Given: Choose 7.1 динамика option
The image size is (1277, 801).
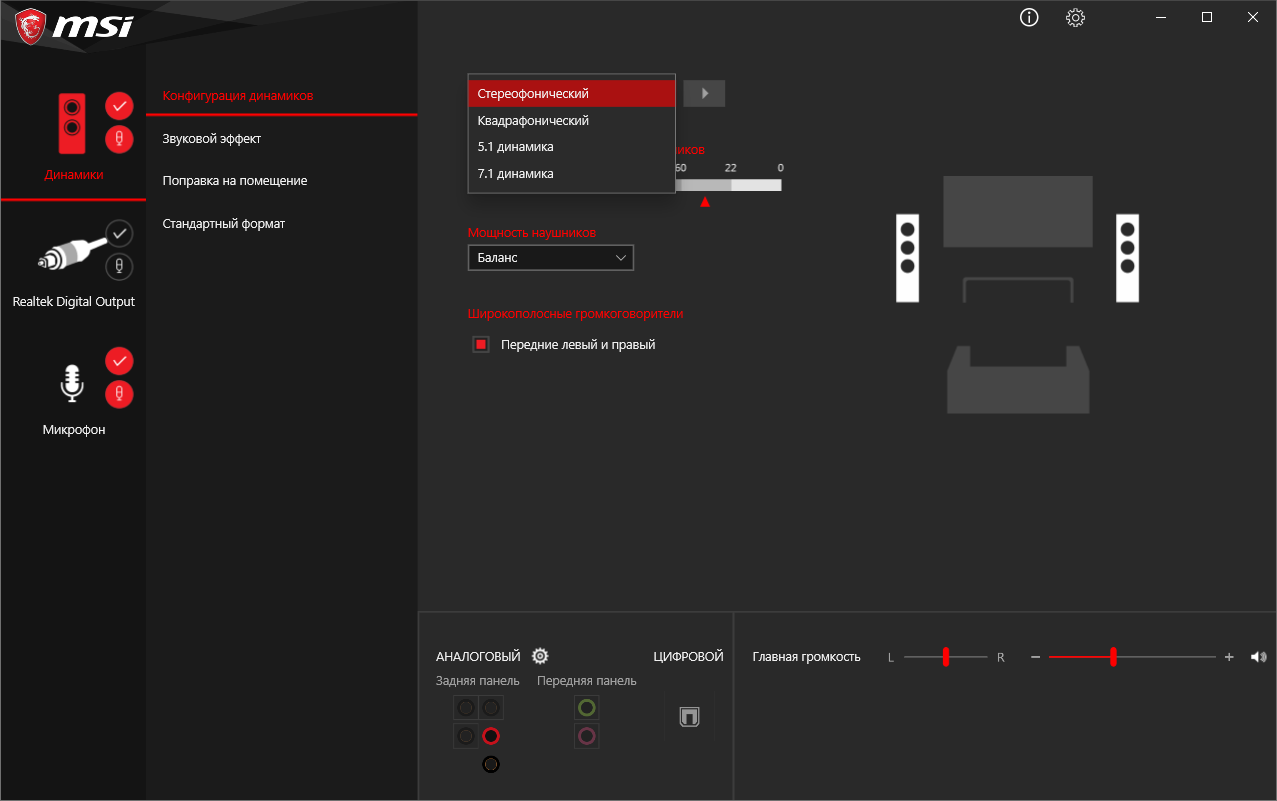Looking at the screenshot, I should pos(571,174).
